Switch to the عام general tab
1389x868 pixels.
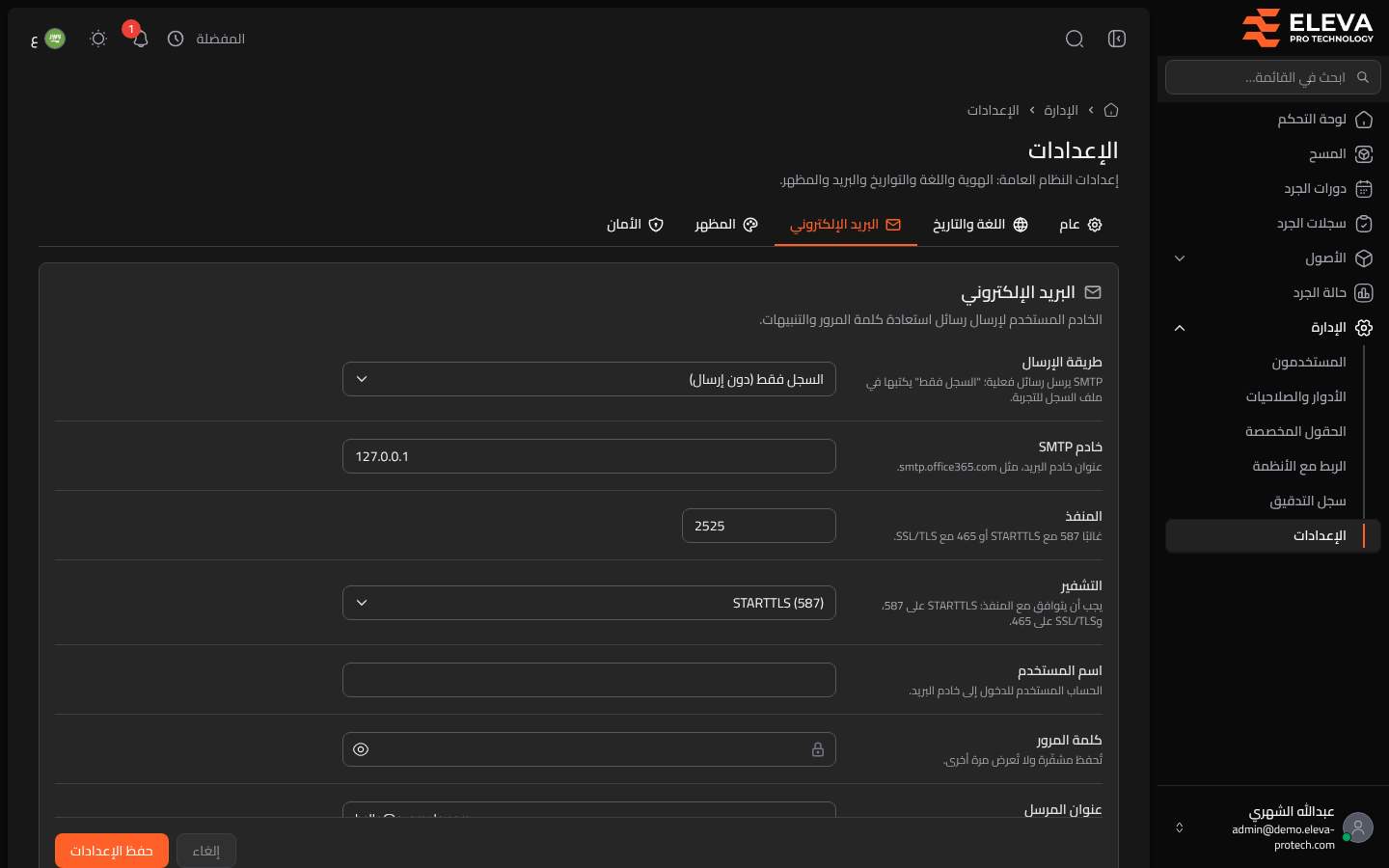click(x=1080, y=225)
